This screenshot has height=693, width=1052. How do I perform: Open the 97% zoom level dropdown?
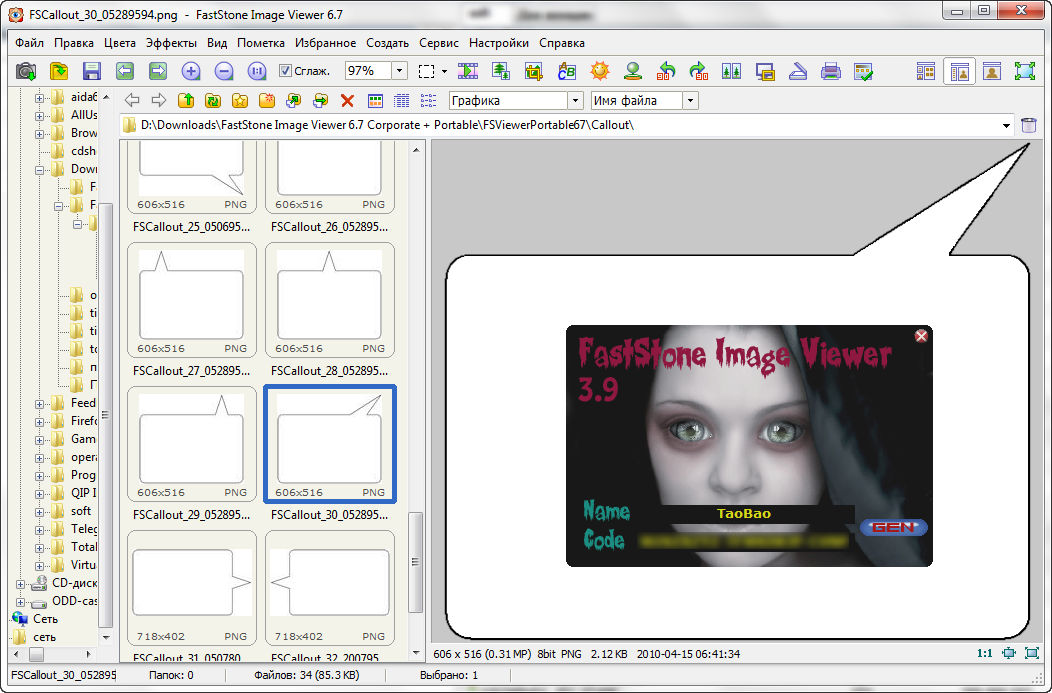pyautogui.click(x=400, y=71)
